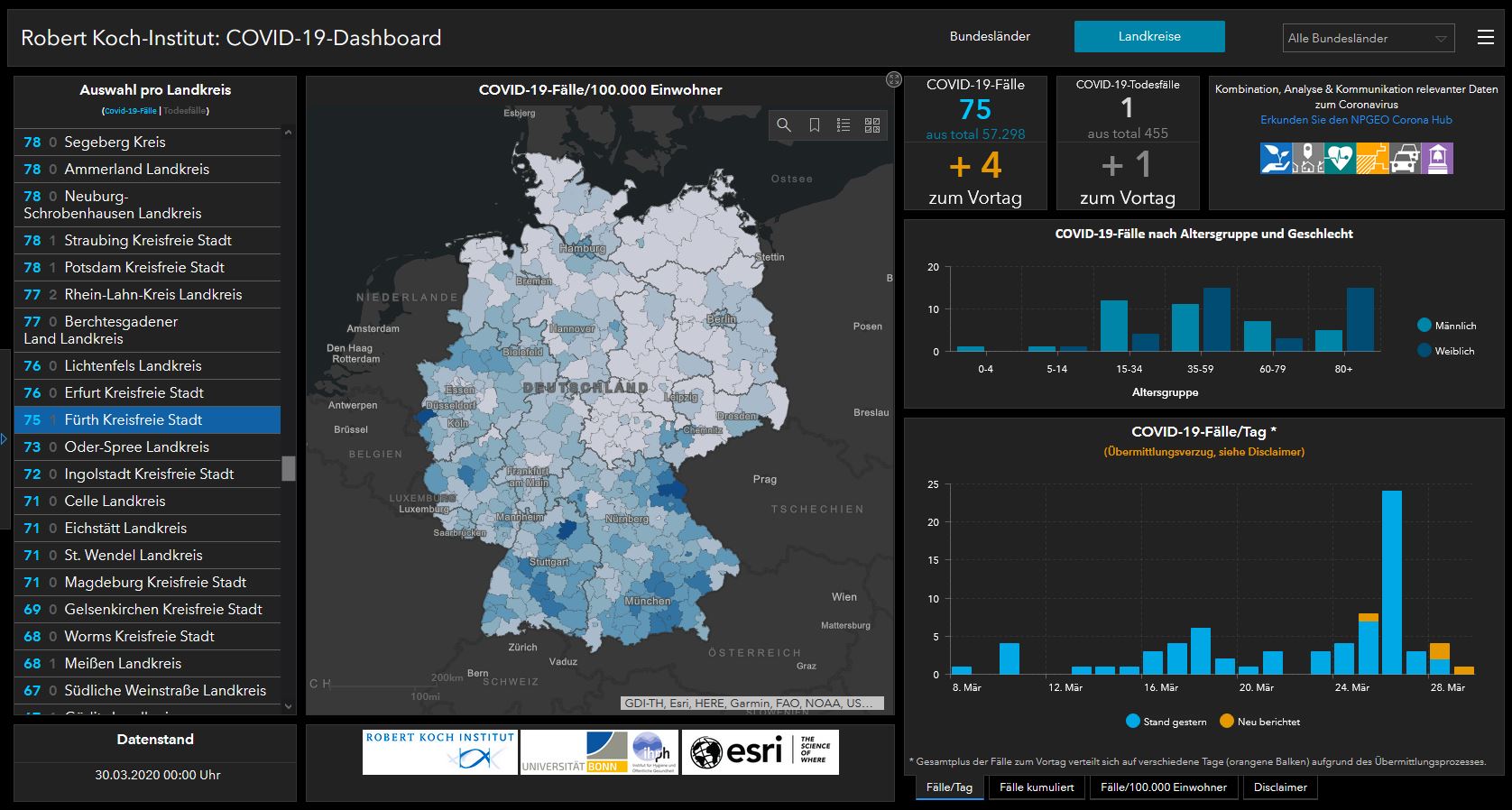Image resolution: width=1512 pixels, height=810 pixels.
Task: Open the basemap gallery grid icon
Action: 872,125
